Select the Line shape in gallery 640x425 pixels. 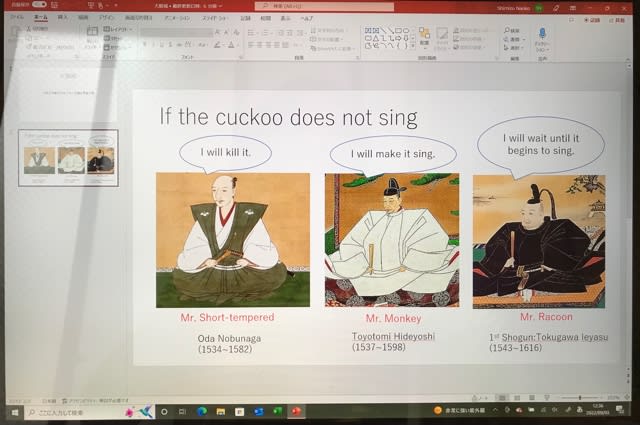click(x=384, y=31)
